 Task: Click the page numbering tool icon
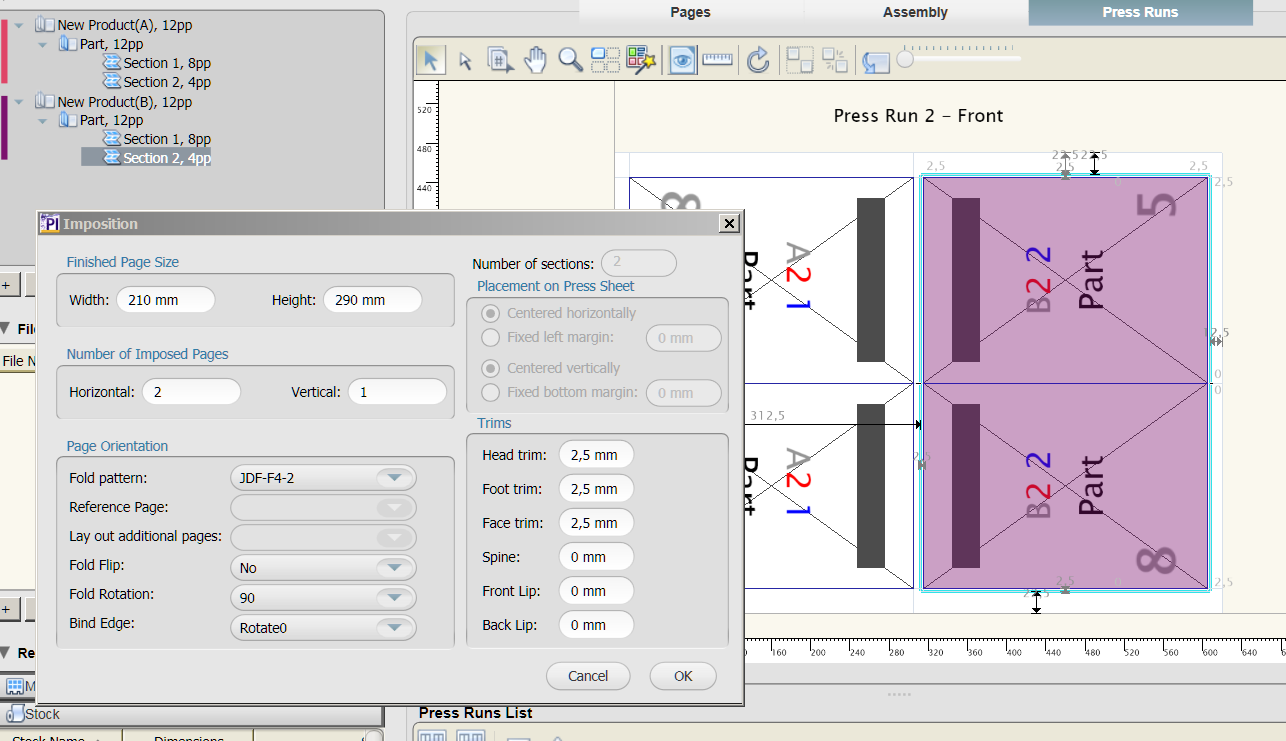click(x=500, y=60)
